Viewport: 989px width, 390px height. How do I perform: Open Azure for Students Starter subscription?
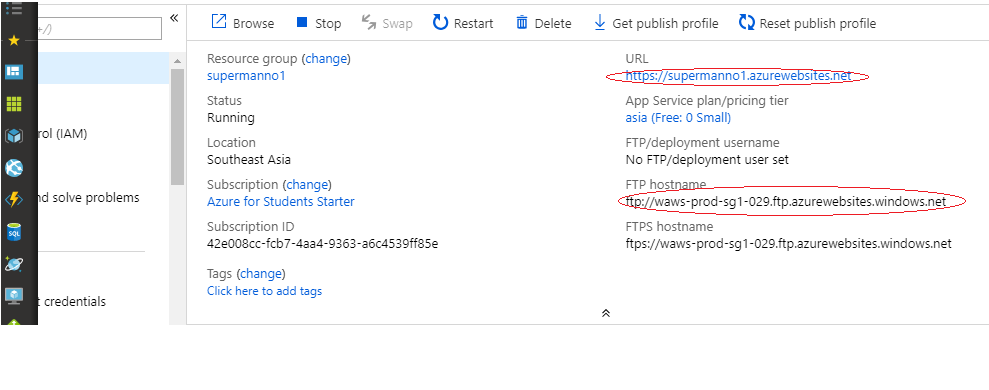tap(281, 202)
